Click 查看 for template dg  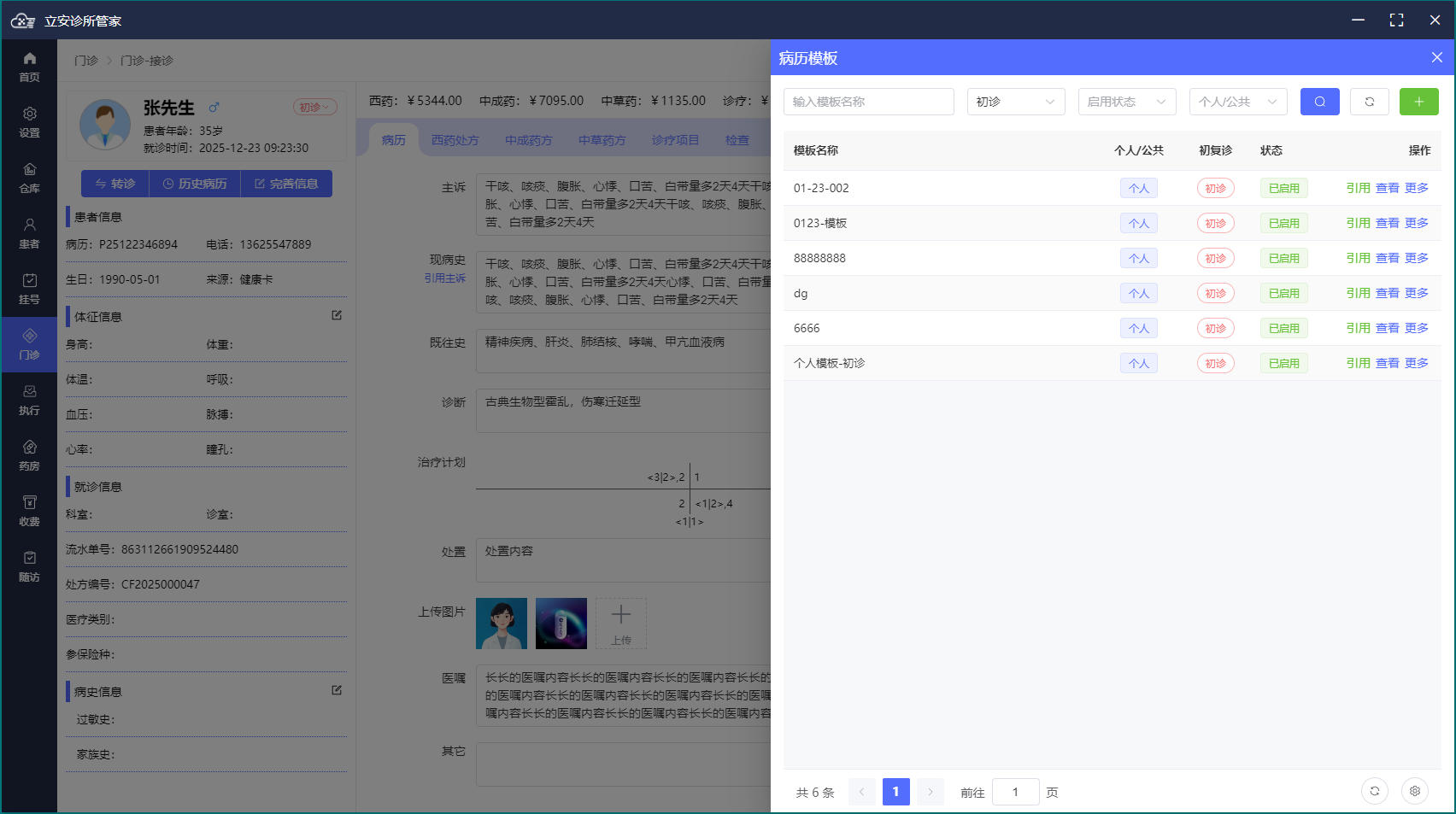point(1387,293)
